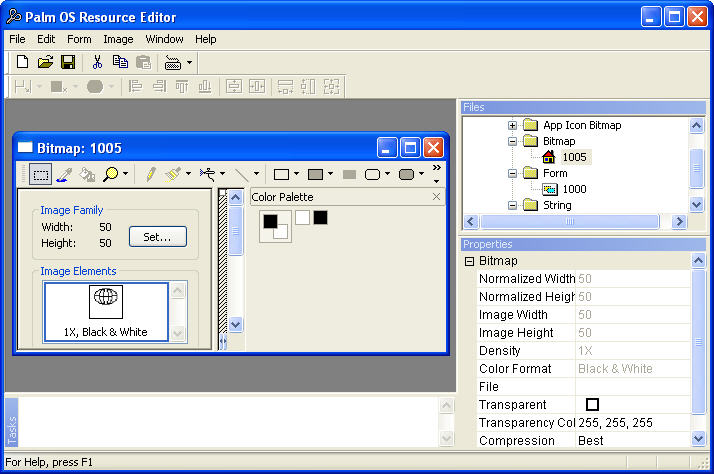Click the Copy icon in toolbar

point(120,61)
